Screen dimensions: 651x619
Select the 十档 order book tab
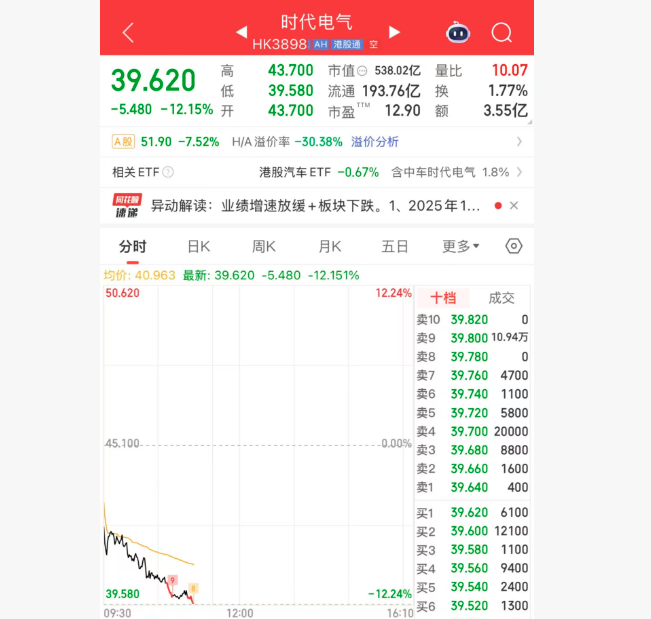tap(443, 298)
